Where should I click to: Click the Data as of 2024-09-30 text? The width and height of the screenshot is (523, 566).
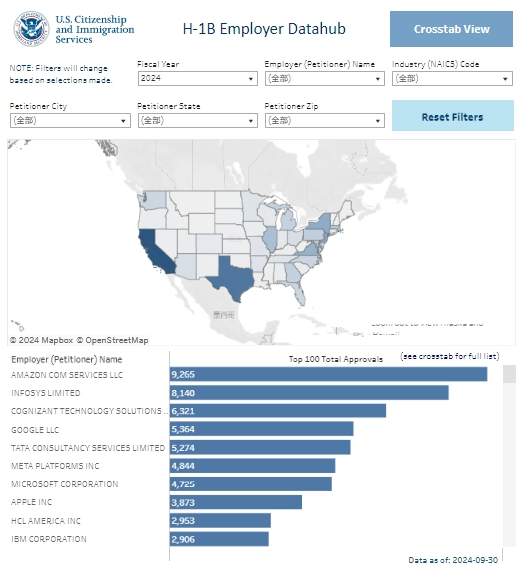(x=453, y=560)
